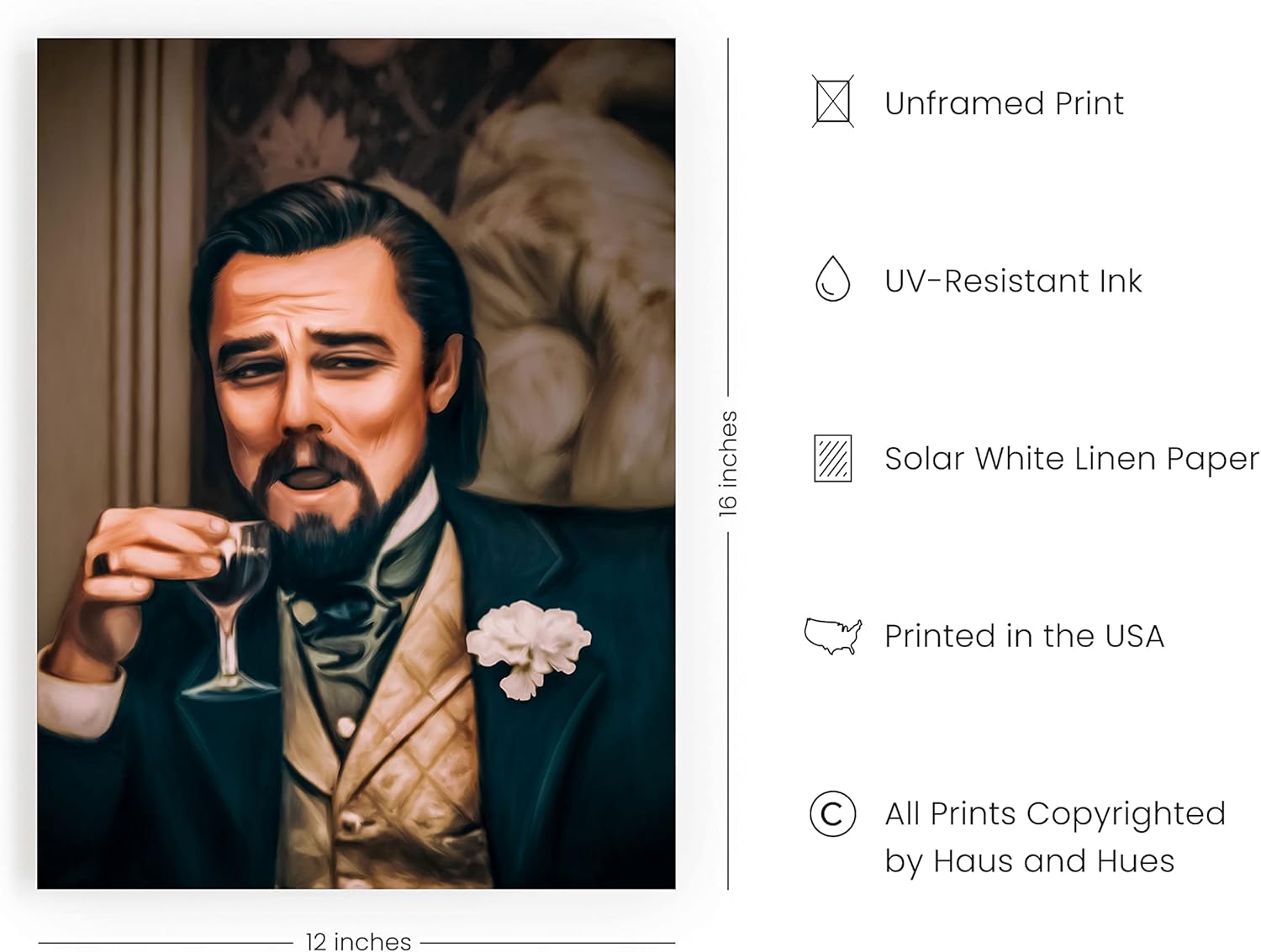
Task: Click "All Prints Copyrighted" text line
Action: [x=1054, y=813]
